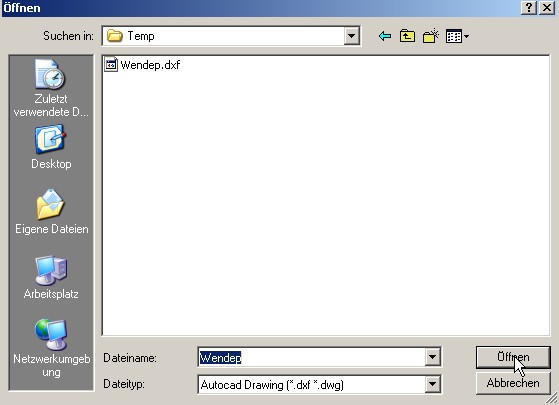Screen dimensions: 559x405
Task: Click the Temp folder icon in combo box
Action: (x=114, y=36)
